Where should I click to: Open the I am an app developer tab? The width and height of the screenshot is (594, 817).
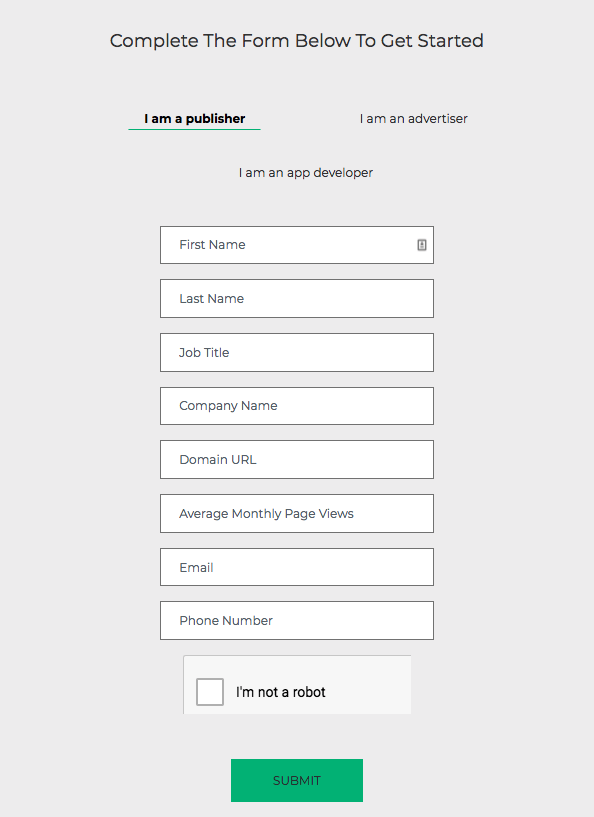click(306, 172)
